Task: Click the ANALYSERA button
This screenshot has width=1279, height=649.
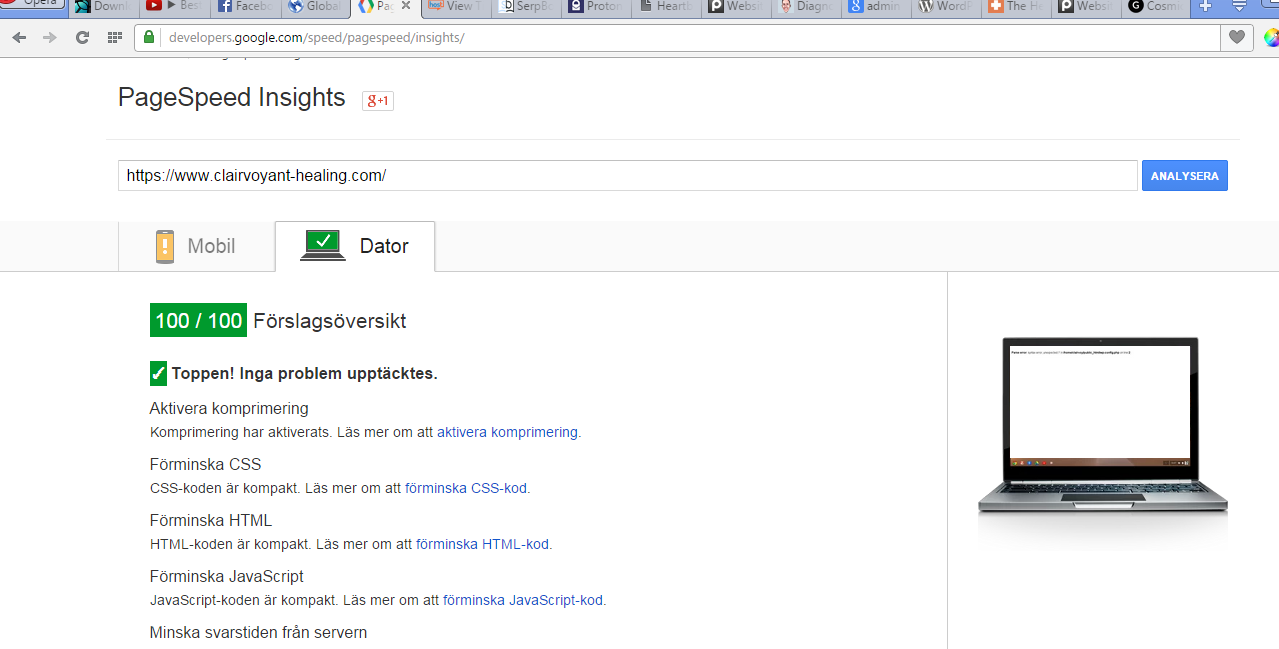Action: coord(1185,175)
